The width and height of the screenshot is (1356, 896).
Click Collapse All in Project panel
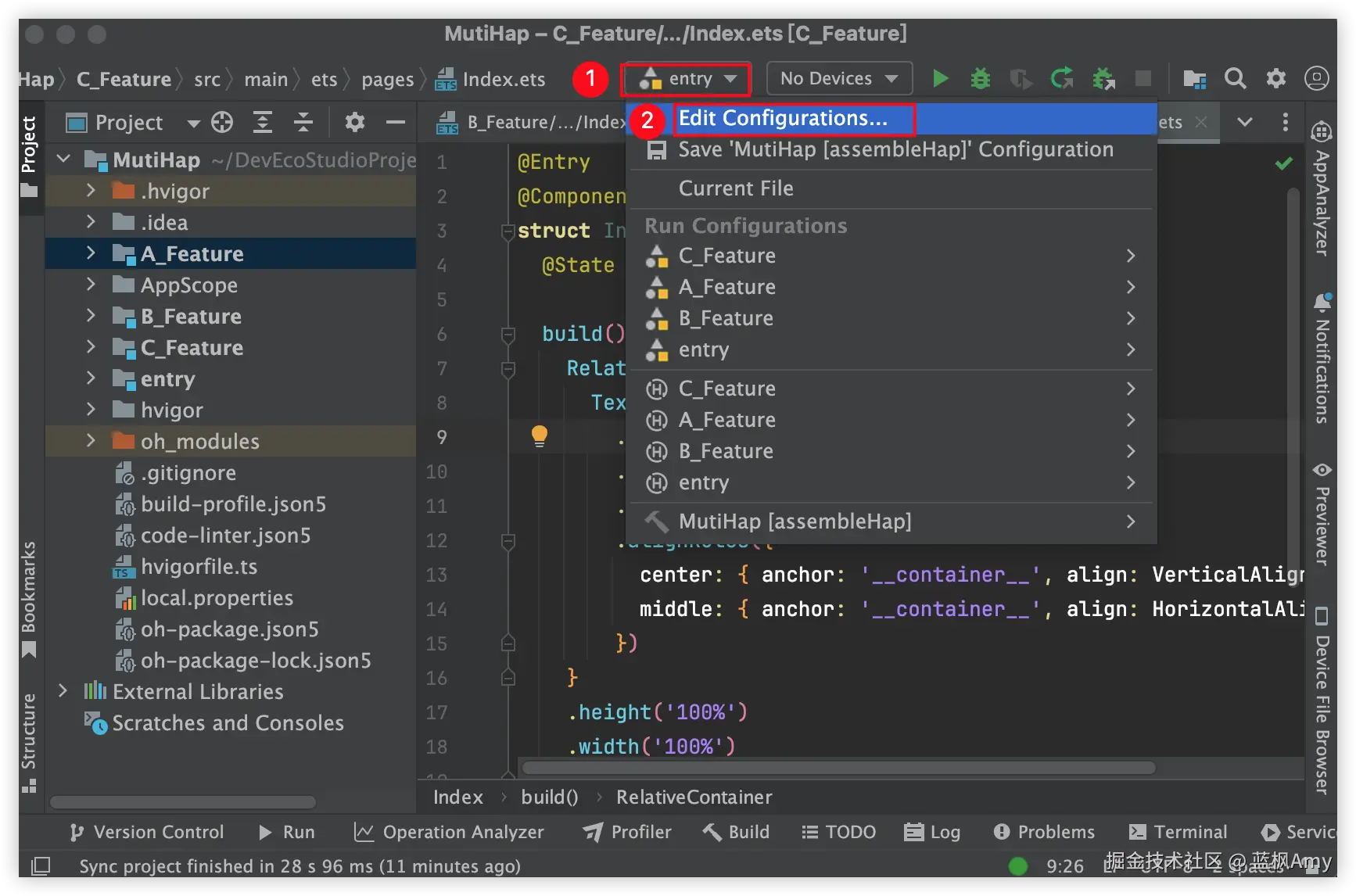pos(303,122)
